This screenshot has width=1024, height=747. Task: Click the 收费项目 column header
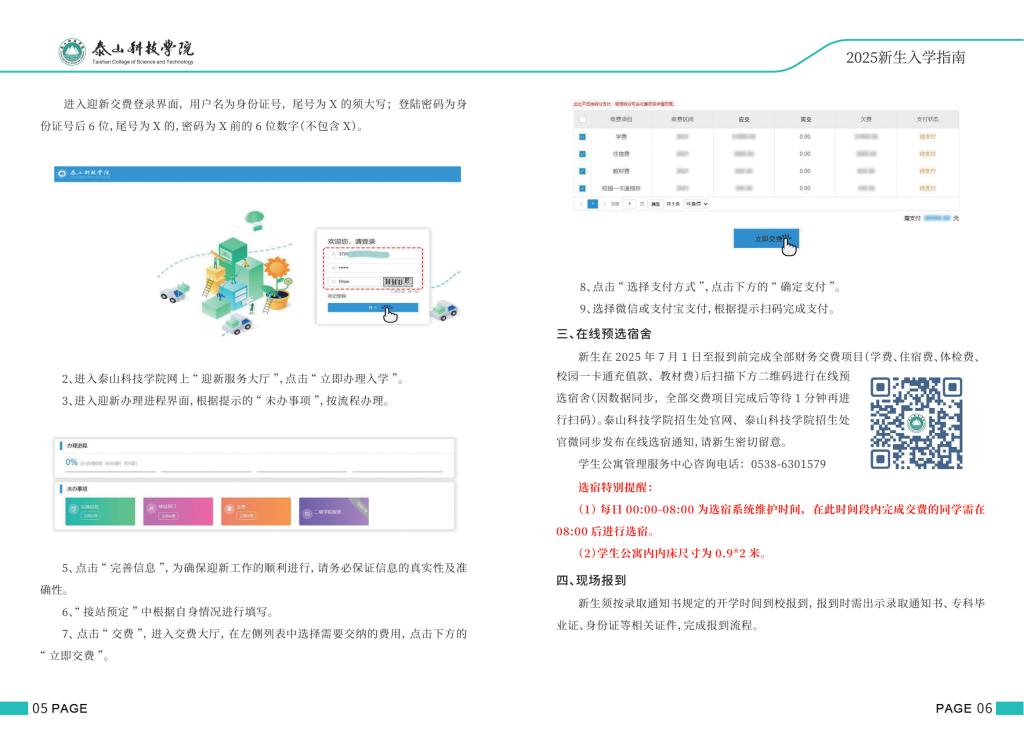[621, 119]
